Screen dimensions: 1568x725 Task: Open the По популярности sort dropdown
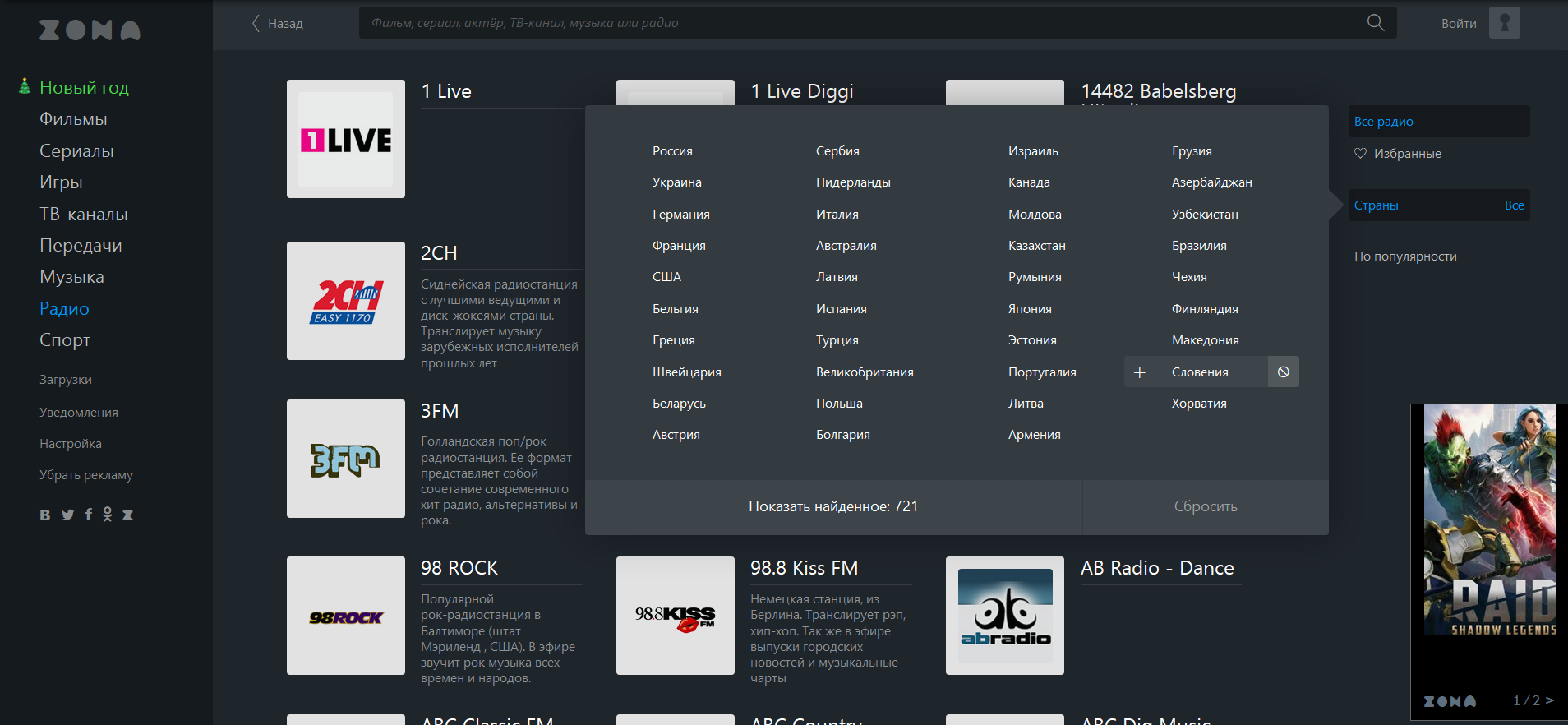click(1405, 256)
